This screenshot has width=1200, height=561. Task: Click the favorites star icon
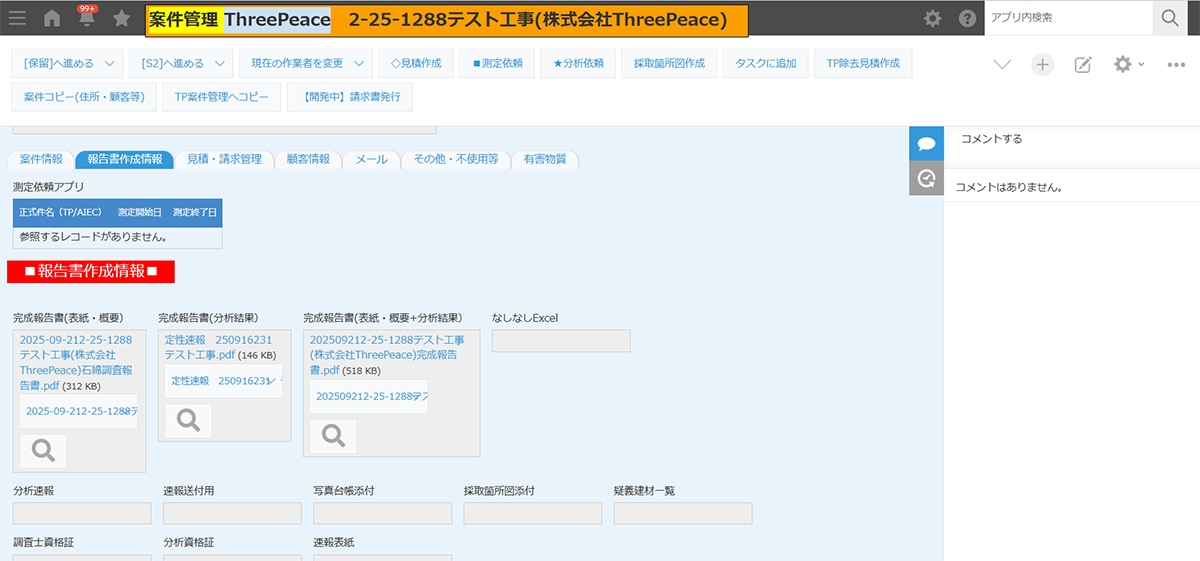tap(121, 18)
